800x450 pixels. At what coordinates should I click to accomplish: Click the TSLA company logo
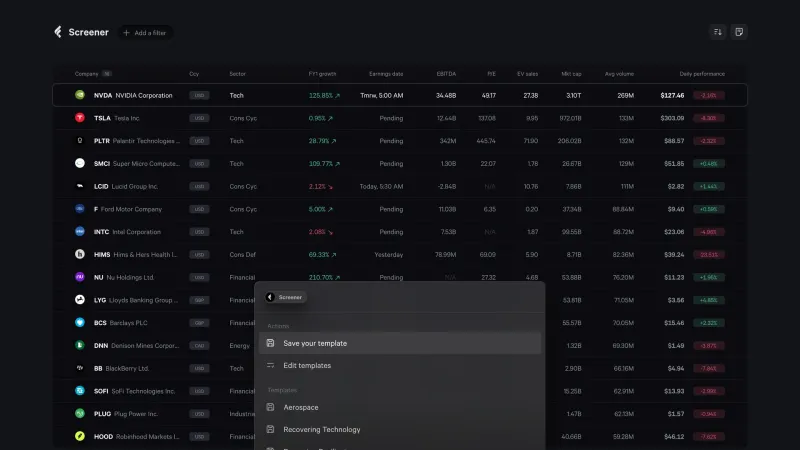click(80, 118)
